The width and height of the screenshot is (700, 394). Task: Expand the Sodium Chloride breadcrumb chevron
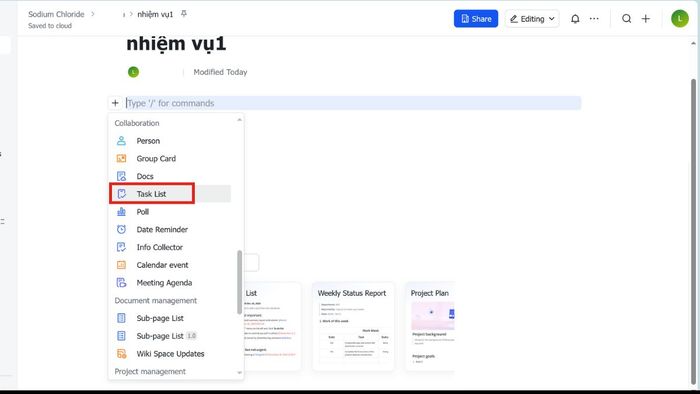click(93, 14)
